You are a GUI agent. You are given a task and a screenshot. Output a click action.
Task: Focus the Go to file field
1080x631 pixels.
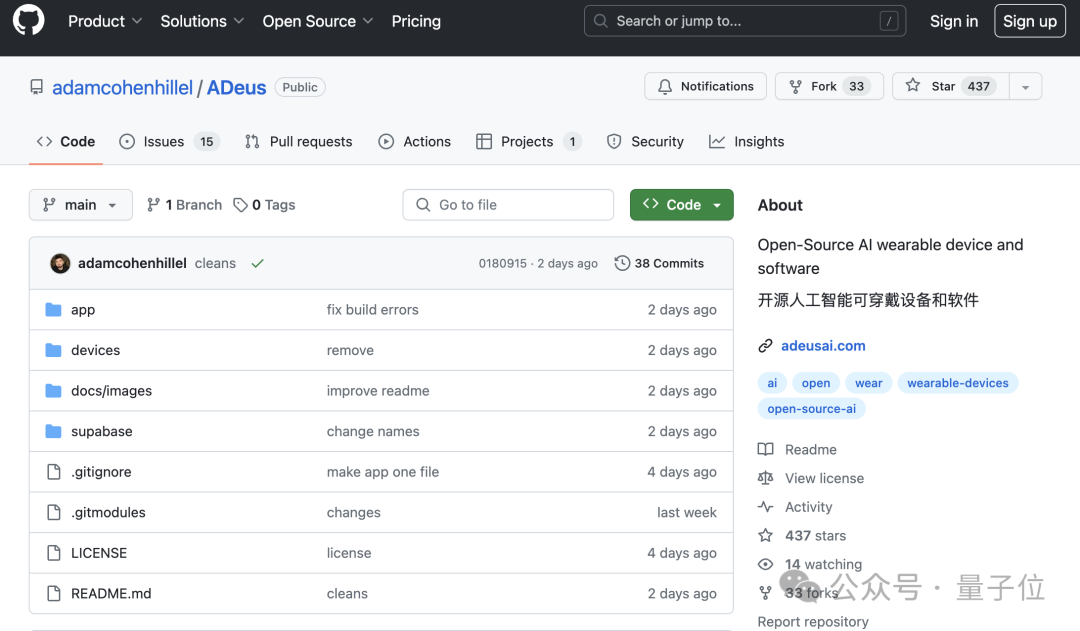tap(508, 205)
